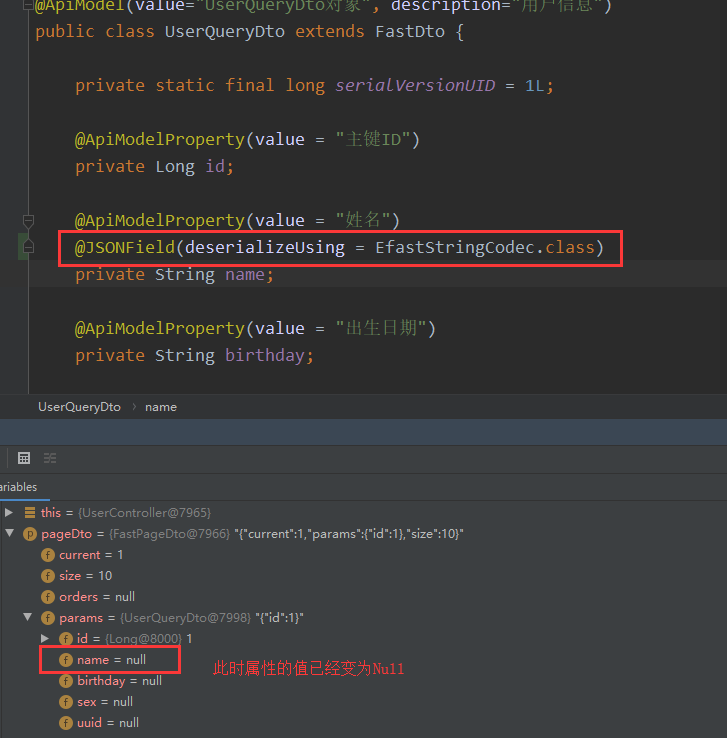Click the serialVersionUID field name

coord(415,85)
